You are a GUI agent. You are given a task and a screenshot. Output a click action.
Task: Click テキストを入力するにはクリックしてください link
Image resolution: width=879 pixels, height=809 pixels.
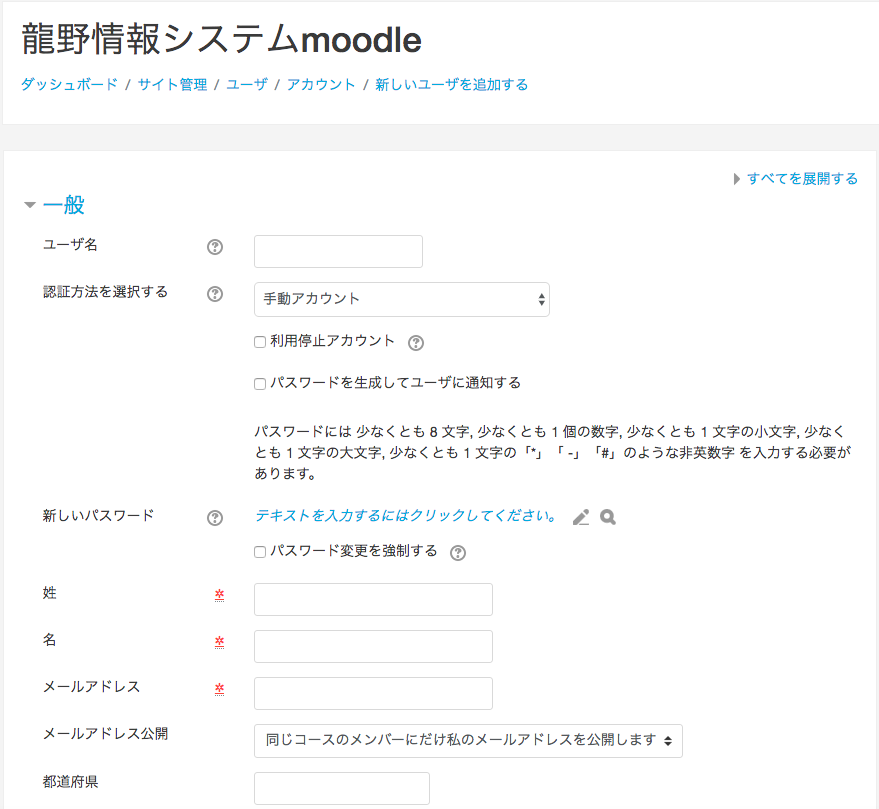point(406,517)
